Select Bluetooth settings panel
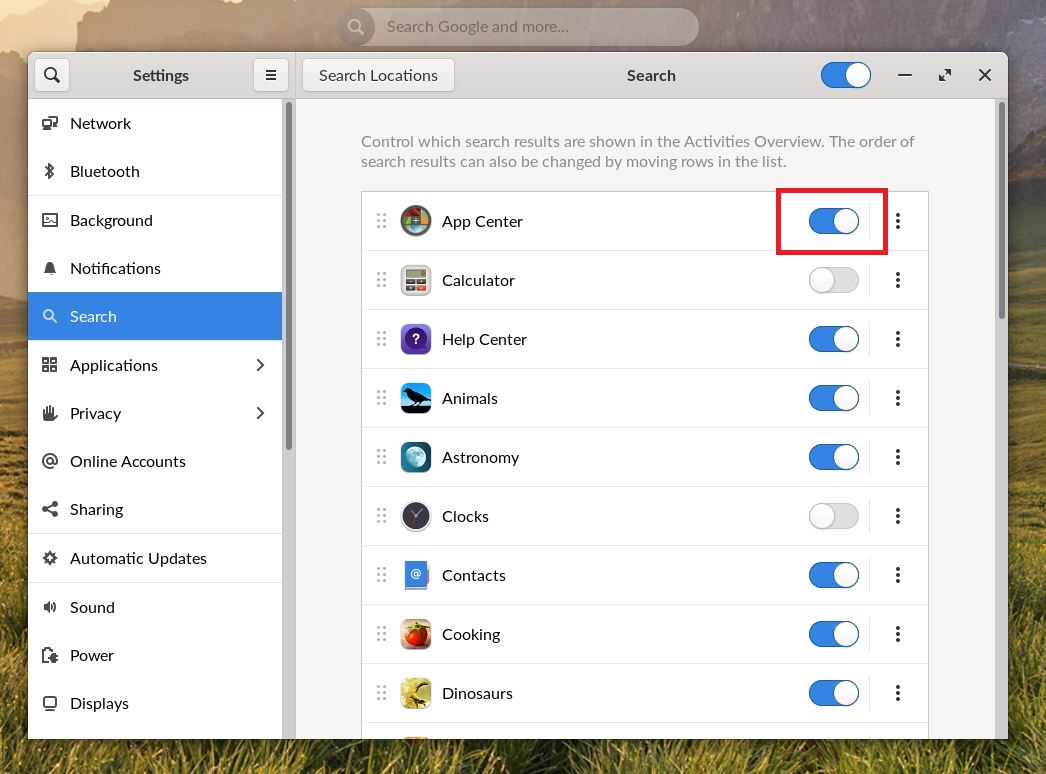 (155, 171)
